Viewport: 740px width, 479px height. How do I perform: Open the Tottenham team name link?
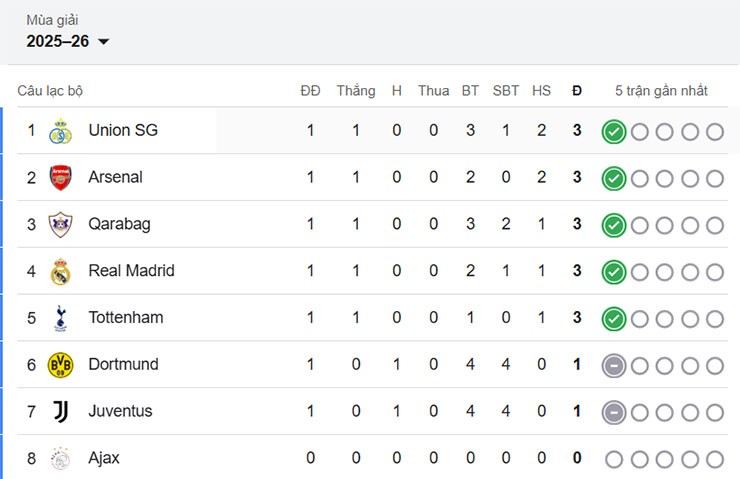126,318
